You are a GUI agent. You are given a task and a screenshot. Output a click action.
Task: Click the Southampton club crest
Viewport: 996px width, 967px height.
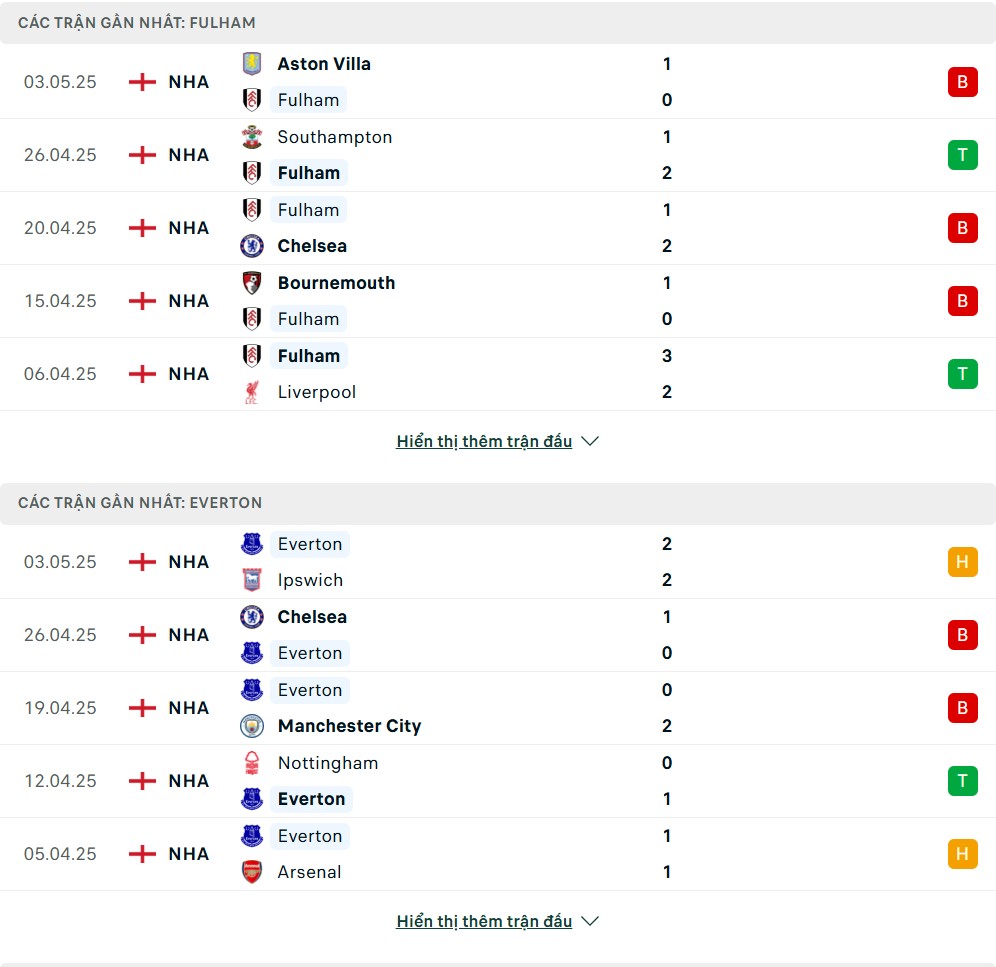pyautogui.click(x=252, y=137)
